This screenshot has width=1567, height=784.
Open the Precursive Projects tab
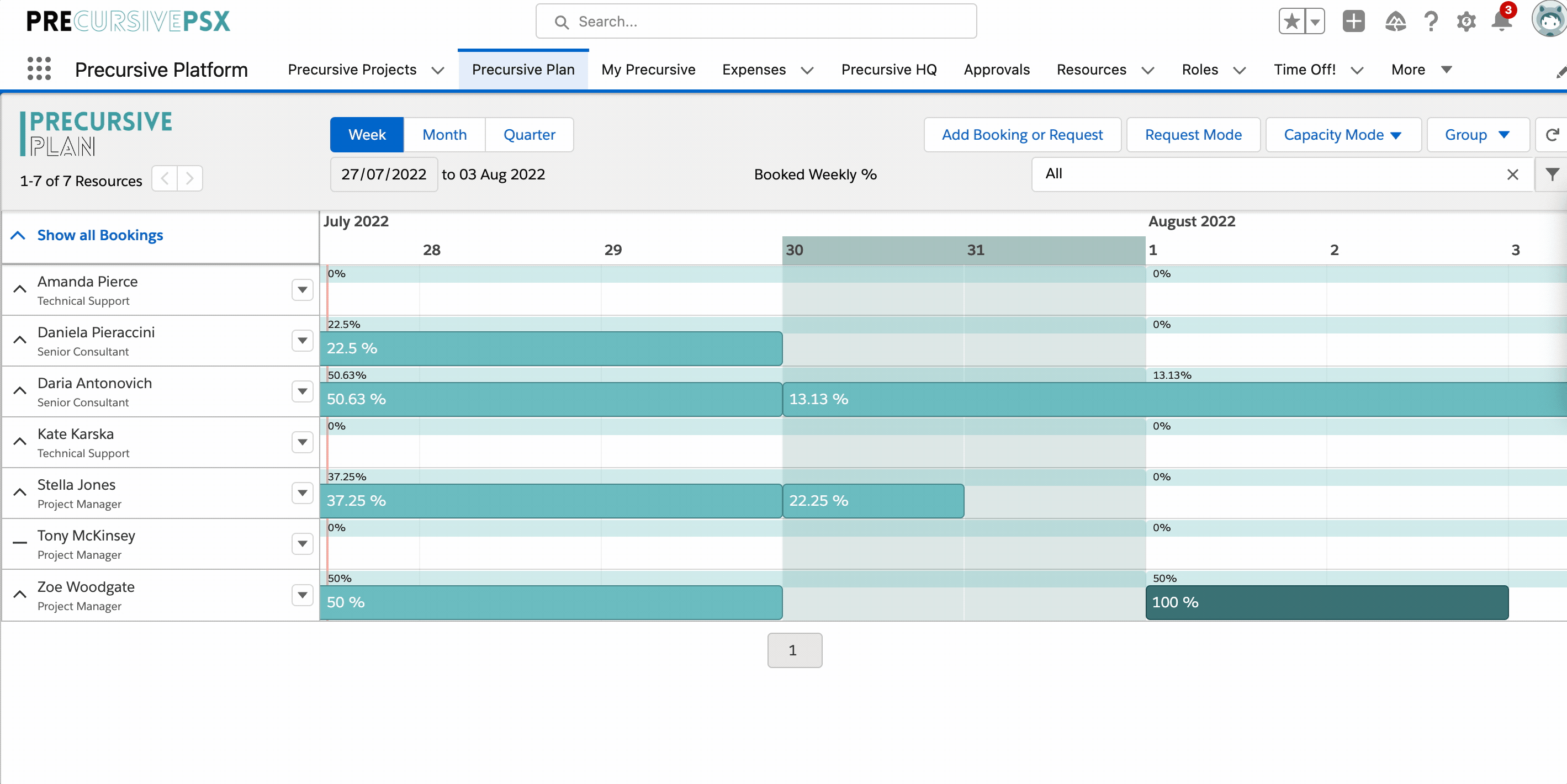pos(352,70)
